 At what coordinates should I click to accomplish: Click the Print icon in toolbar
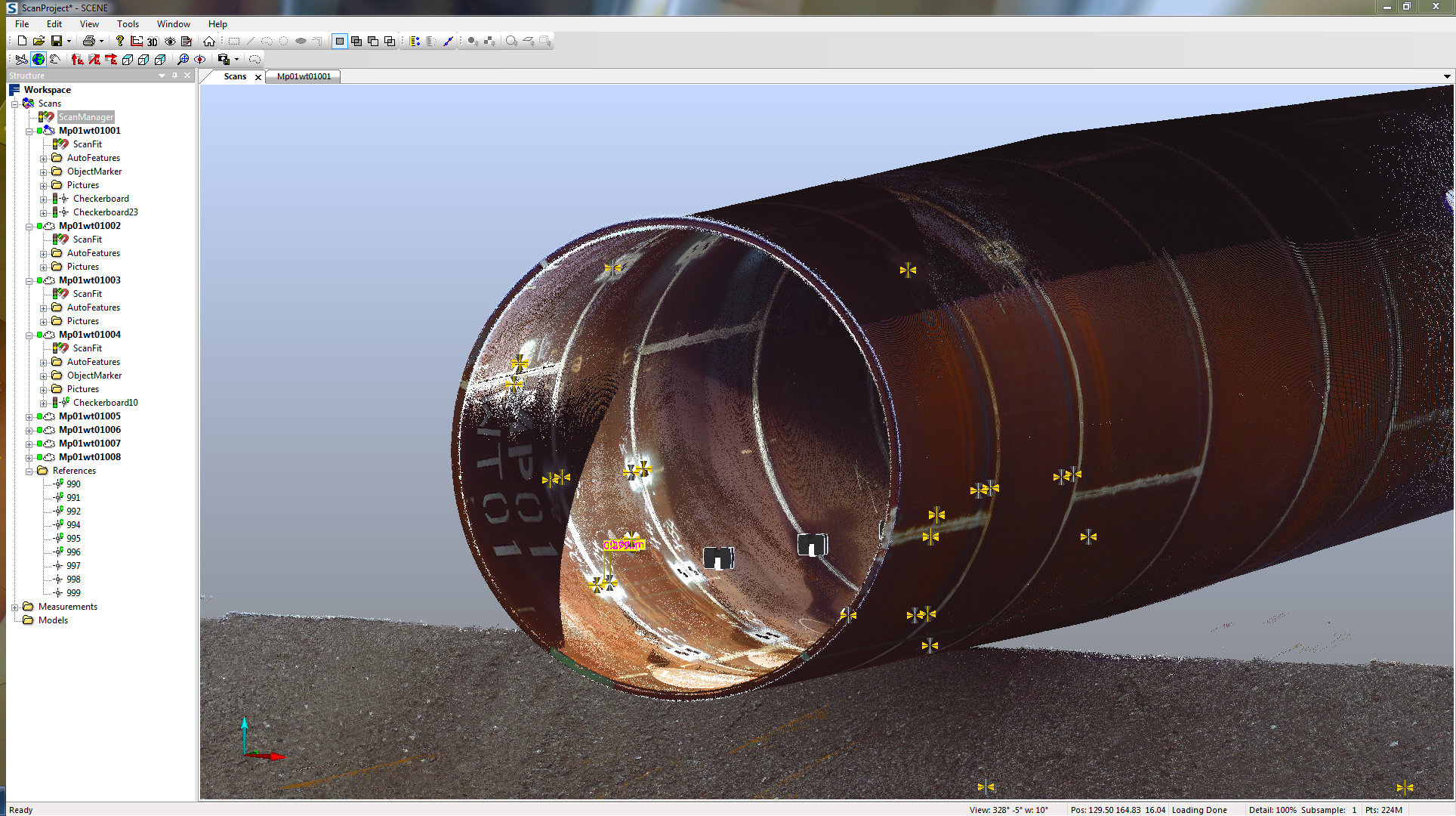tap(88, 41)
